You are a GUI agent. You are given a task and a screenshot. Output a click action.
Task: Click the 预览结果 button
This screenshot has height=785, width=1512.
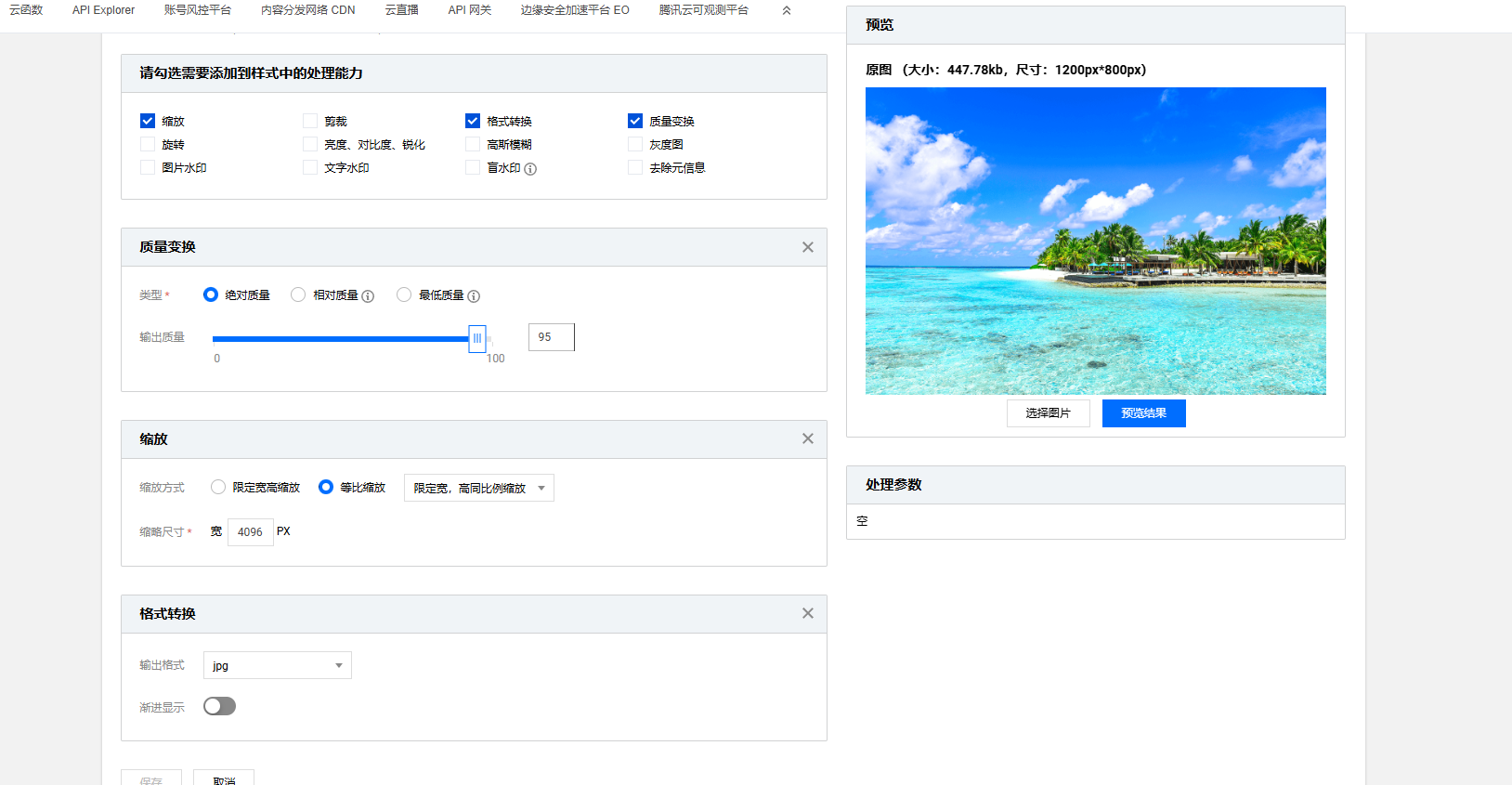1144,413
